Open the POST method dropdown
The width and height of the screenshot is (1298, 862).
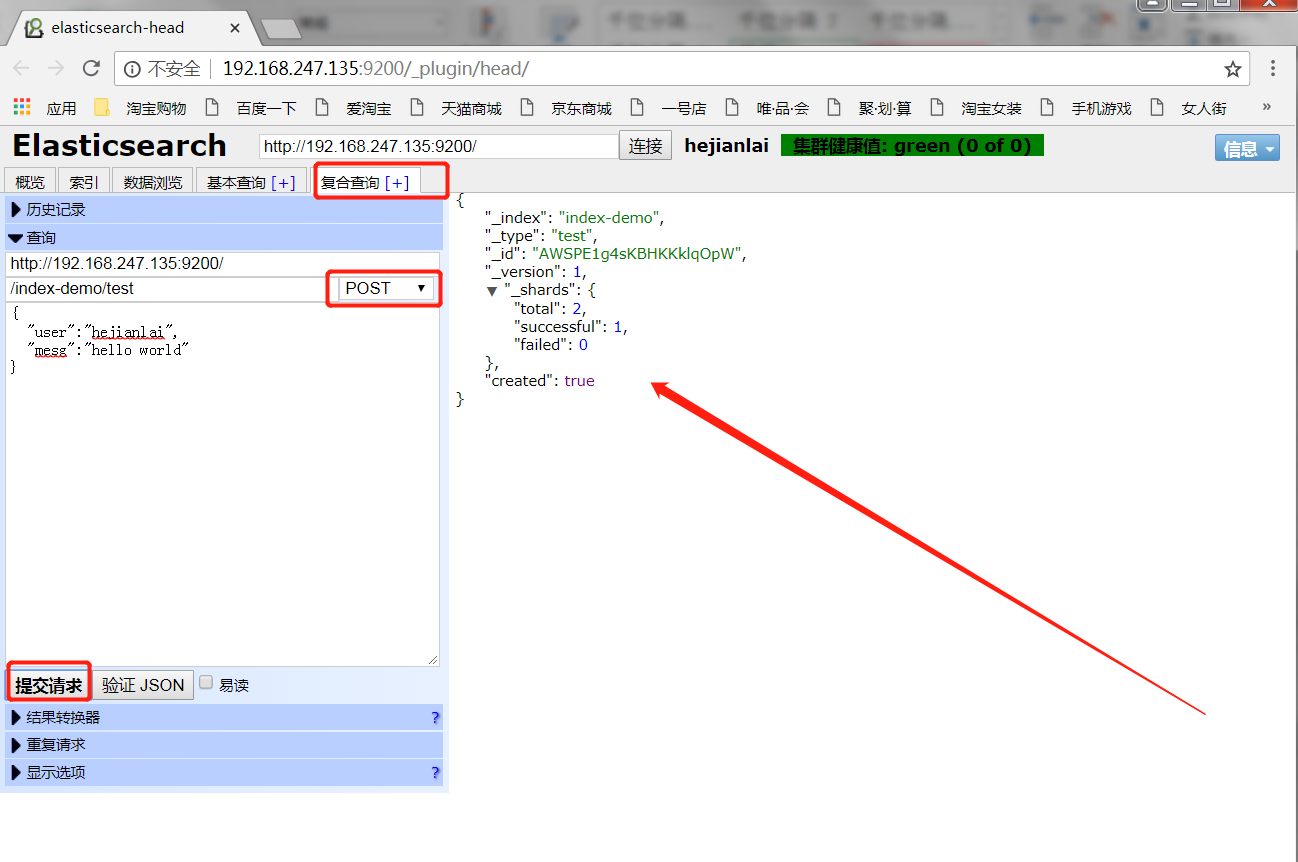pos(385,288)
